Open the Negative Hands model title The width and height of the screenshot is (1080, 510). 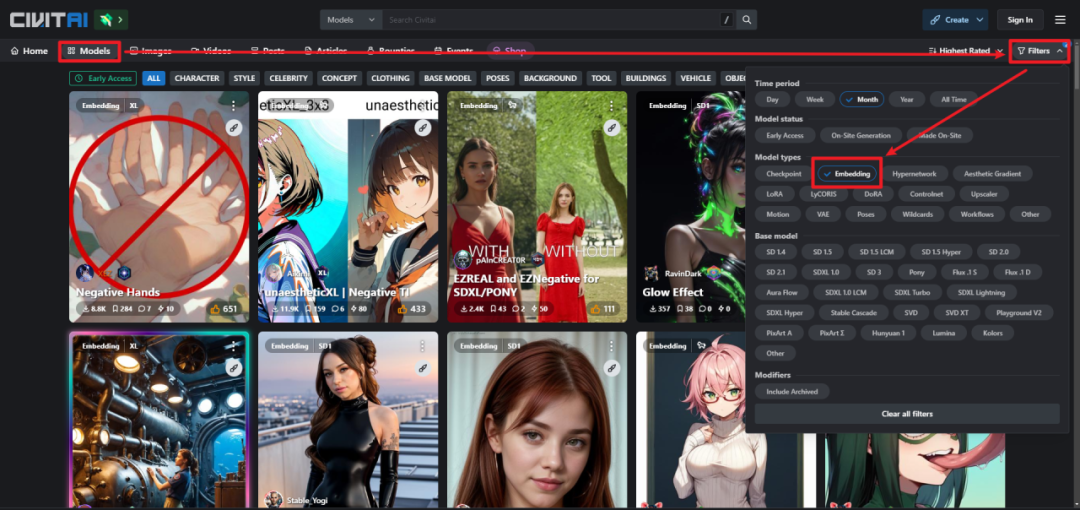[118, 292]
